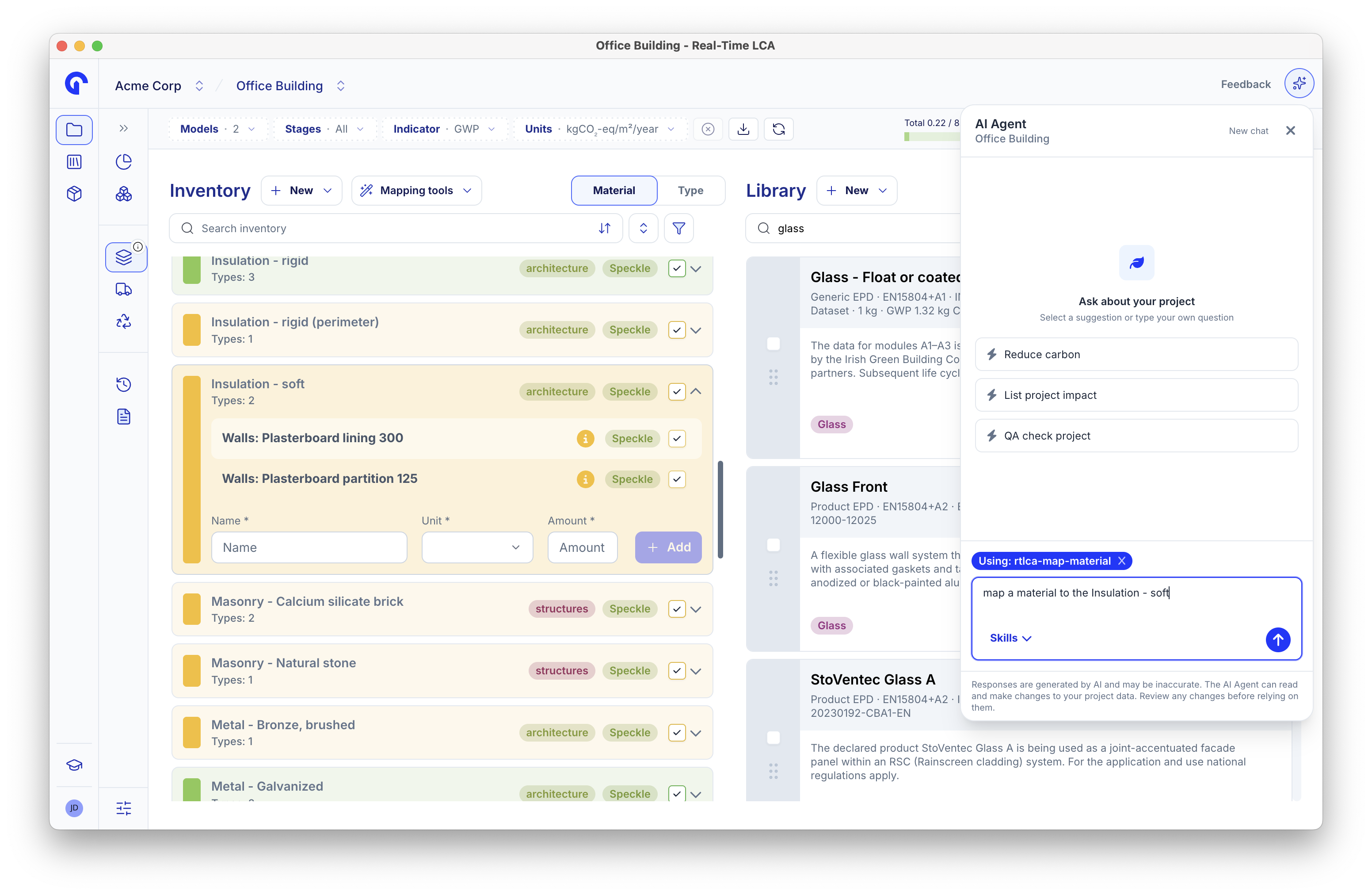Open the Skills dropdown in AI Agent
This screenshot has height=895, width=1372.
[x=1010, y=638]
